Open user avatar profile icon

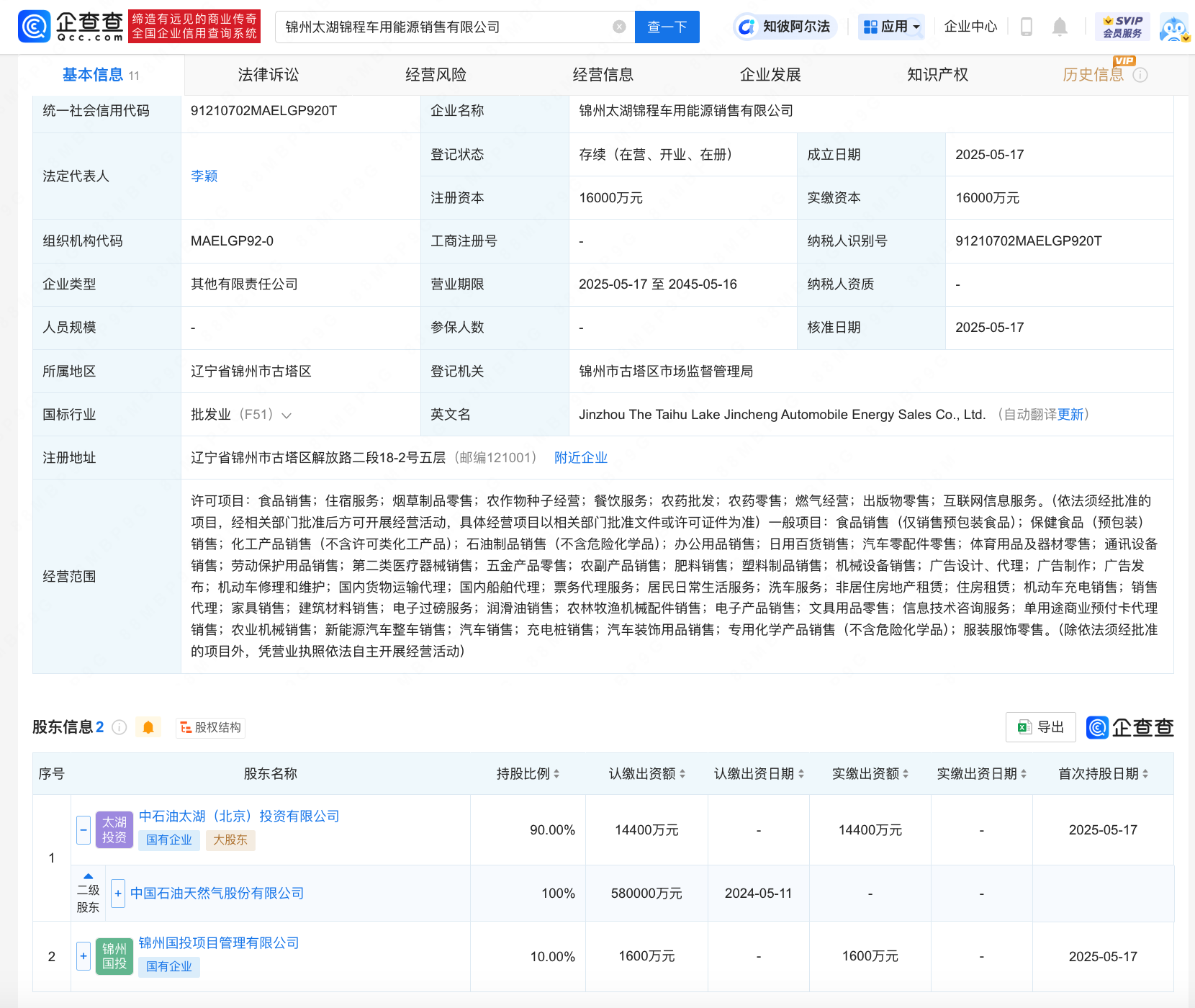[1174, 28]
